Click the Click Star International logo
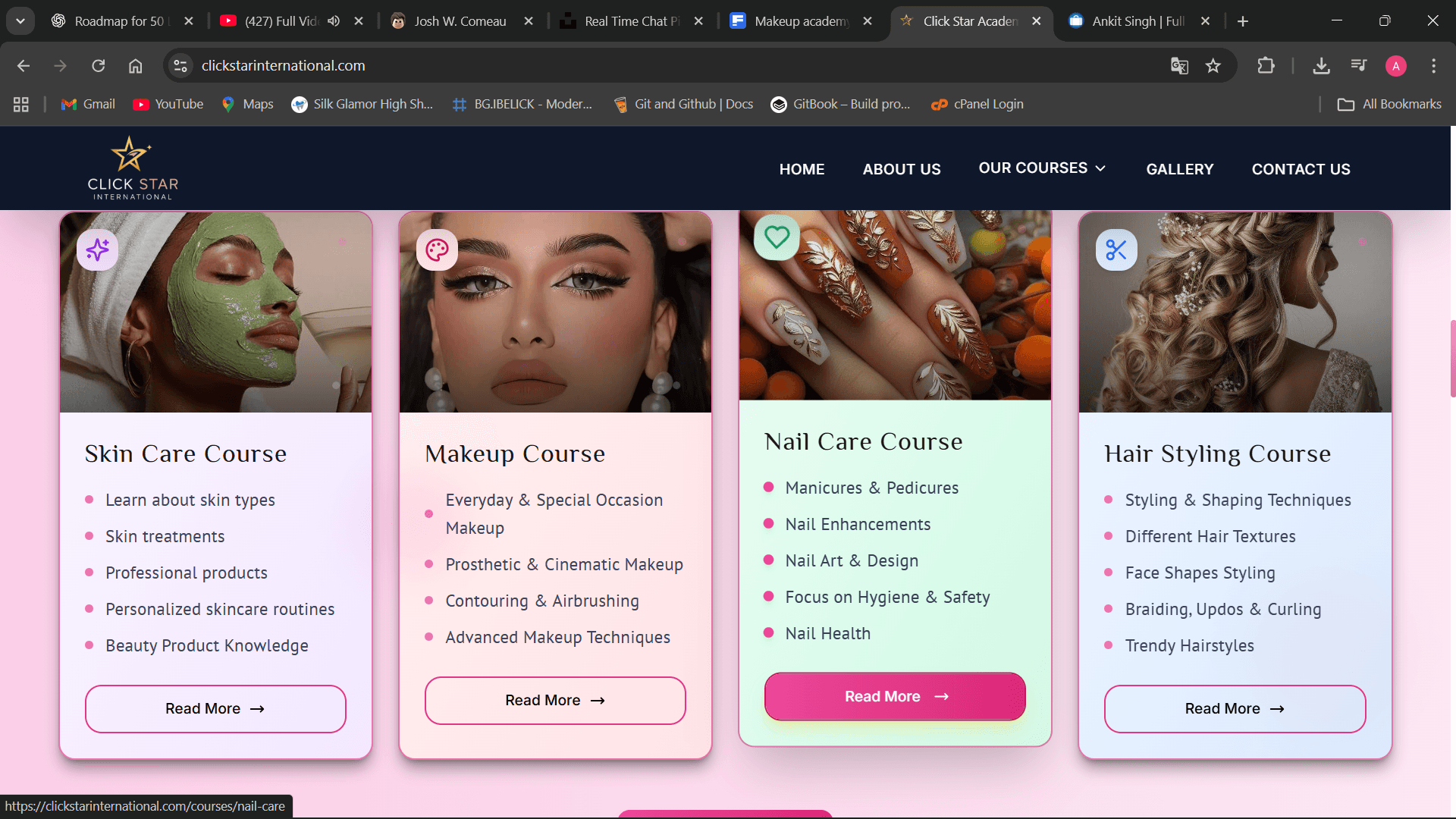The image size is (1456, 819). pyautogui.click(x=133, y=168)
